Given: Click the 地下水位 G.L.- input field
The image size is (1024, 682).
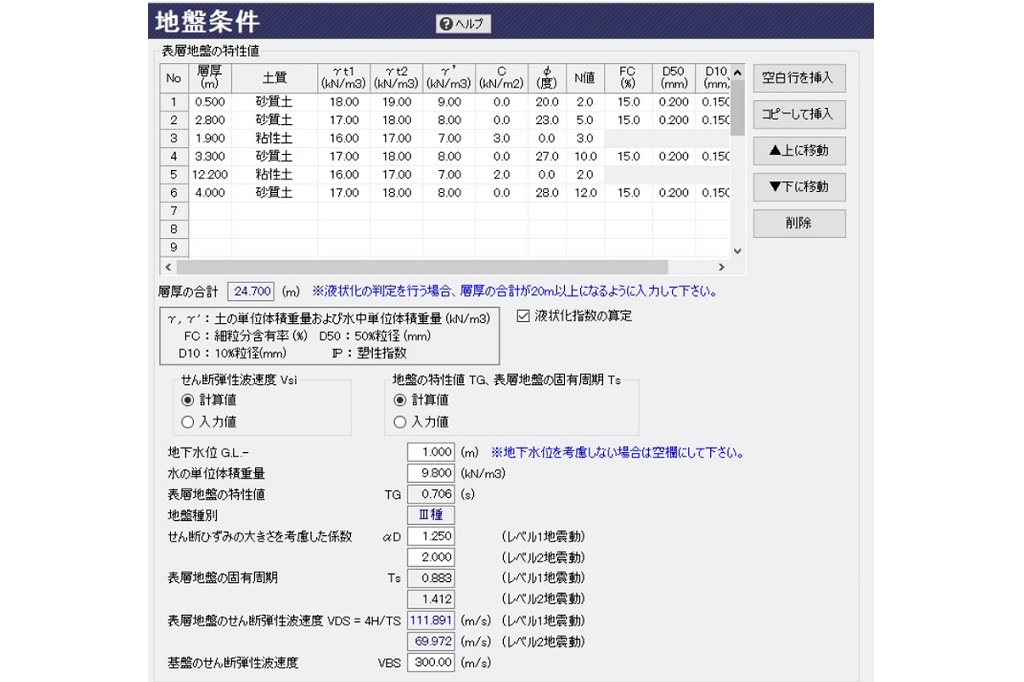Looking at the screenshot, I should [431, 452].
